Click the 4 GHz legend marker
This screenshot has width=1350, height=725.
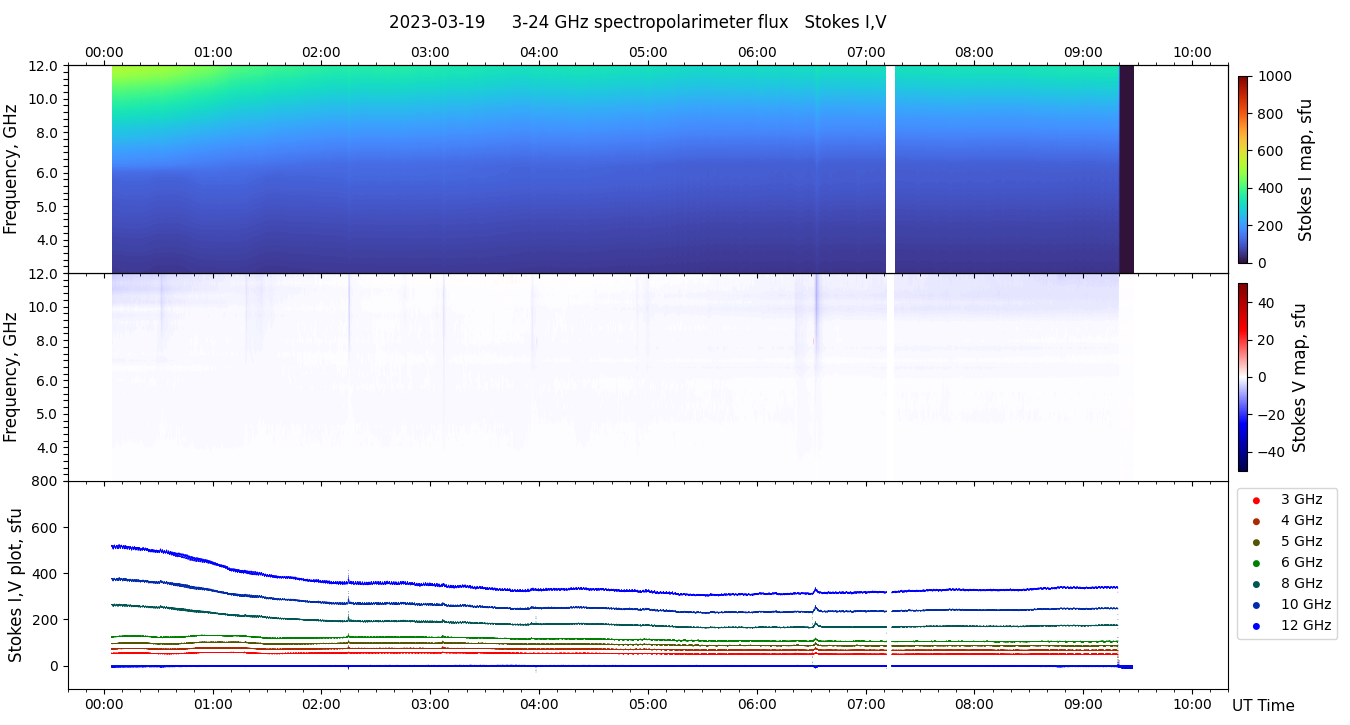coord(1256,521)
